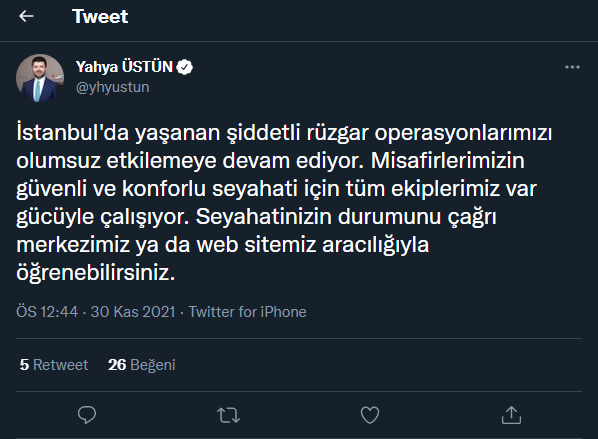Click the reply speech bubble icon
598x439 pixels.
coord(87,415)
